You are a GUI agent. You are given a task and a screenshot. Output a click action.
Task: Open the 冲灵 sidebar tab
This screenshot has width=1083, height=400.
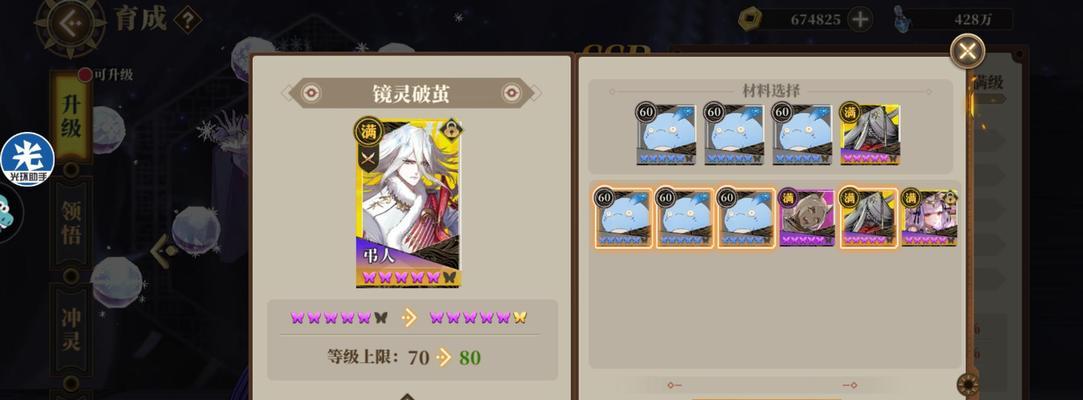tap(72, 329)
